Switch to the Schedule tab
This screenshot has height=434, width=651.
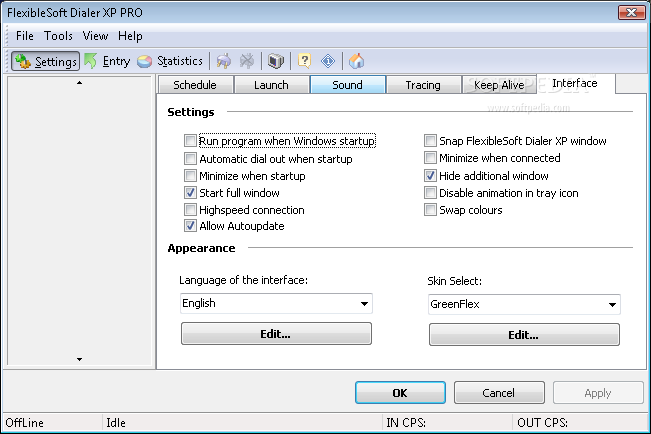(195, 85)
